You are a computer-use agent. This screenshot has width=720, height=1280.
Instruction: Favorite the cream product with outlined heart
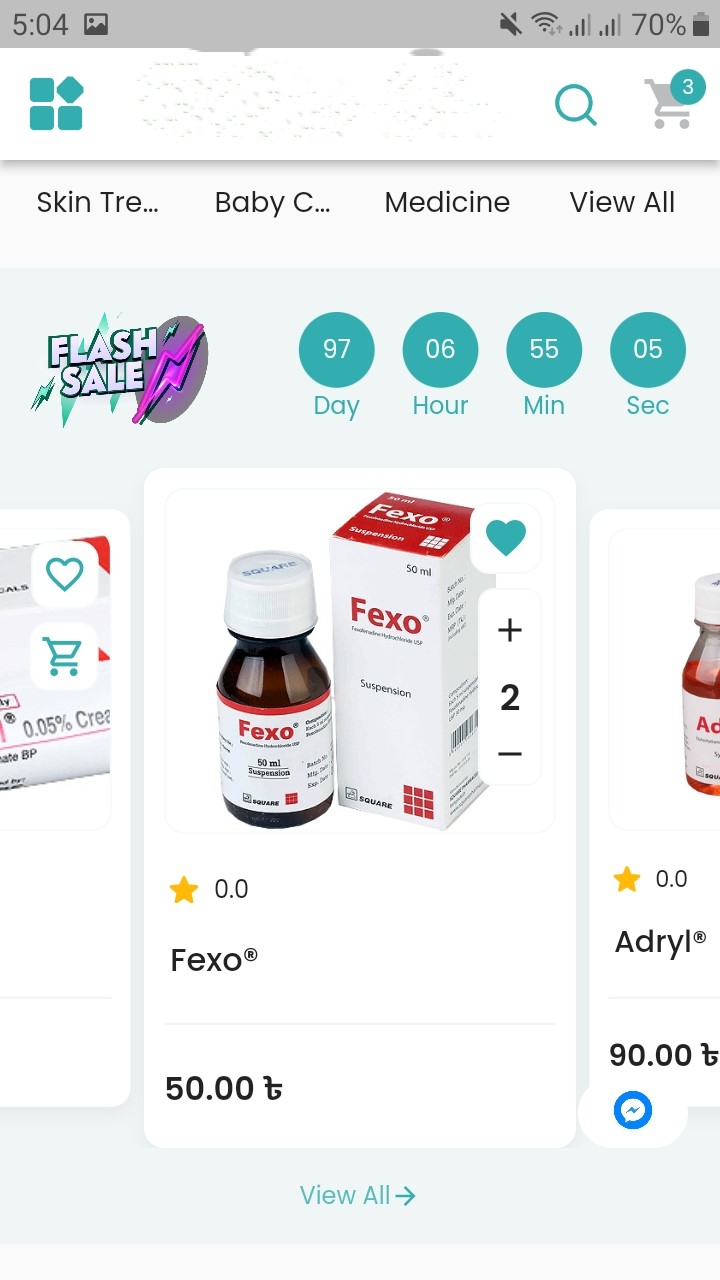(64, 574)
